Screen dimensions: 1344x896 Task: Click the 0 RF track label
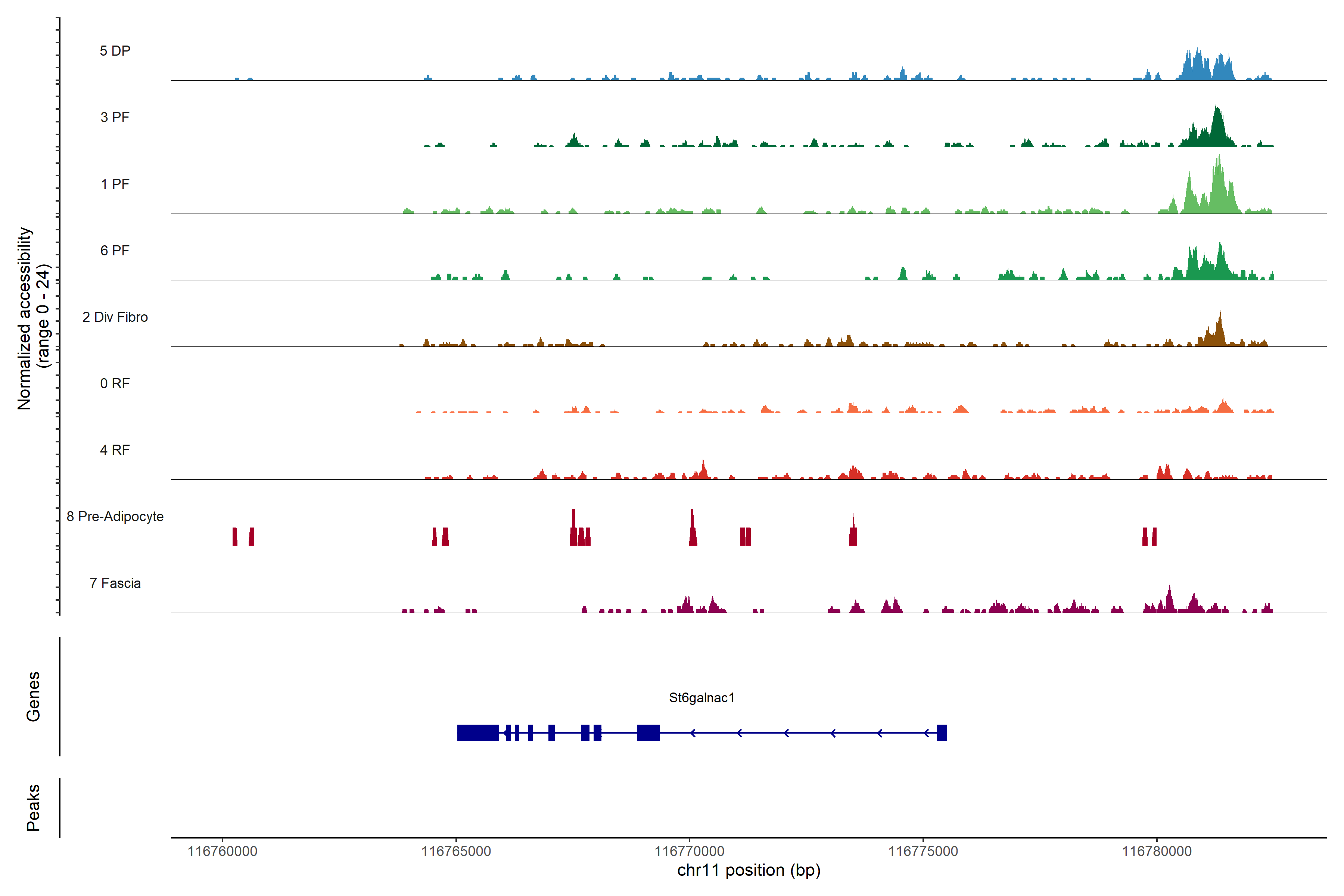tap(115, 383)
